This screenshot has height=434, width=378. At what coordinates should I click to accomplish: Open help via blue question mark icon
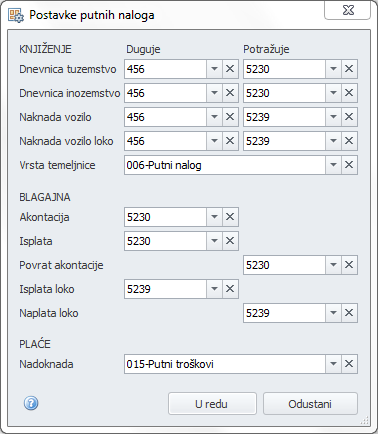point(31,403)
